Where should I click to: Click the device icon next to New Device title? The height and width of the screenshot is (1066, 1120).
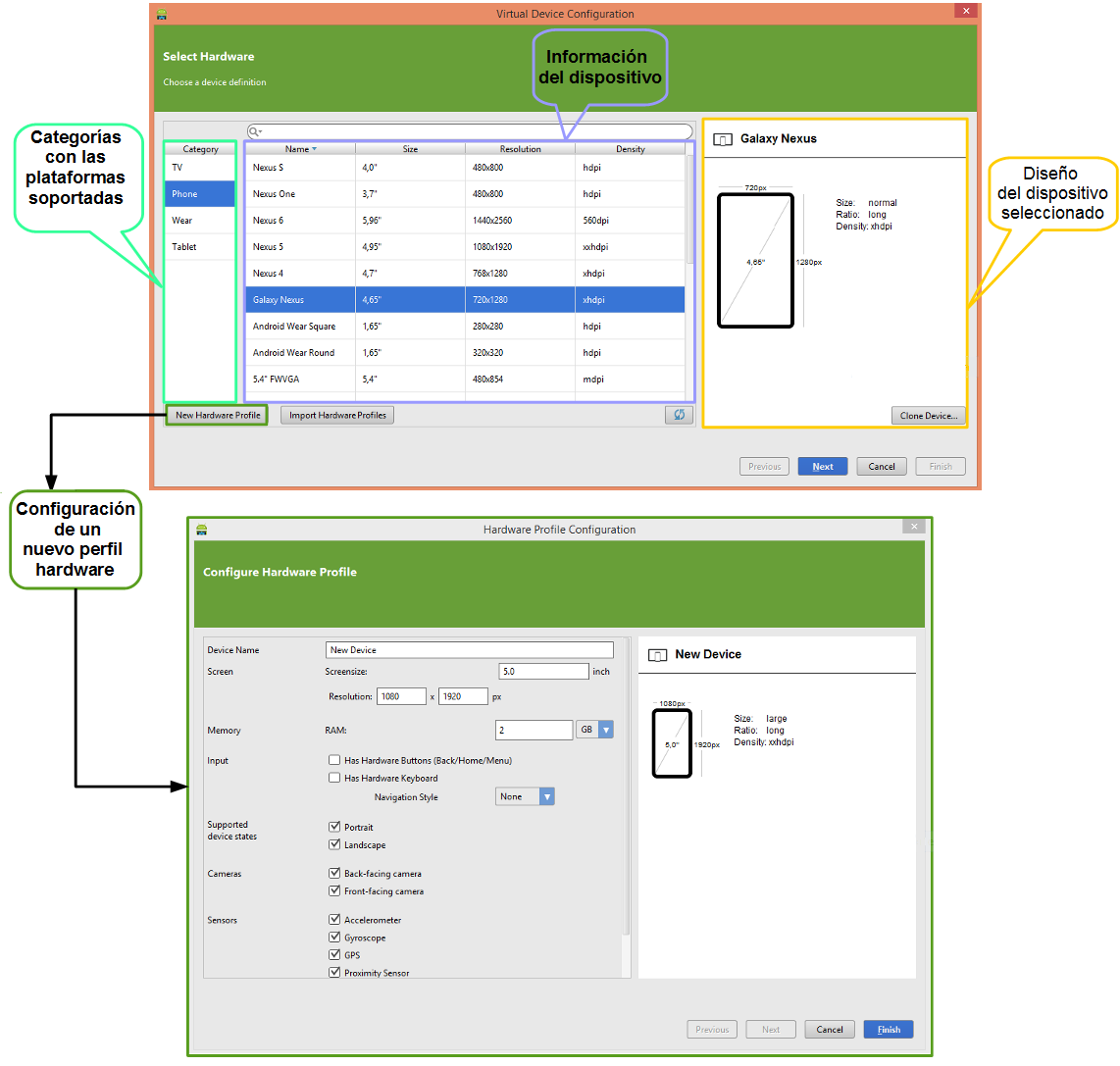point(657,655)
